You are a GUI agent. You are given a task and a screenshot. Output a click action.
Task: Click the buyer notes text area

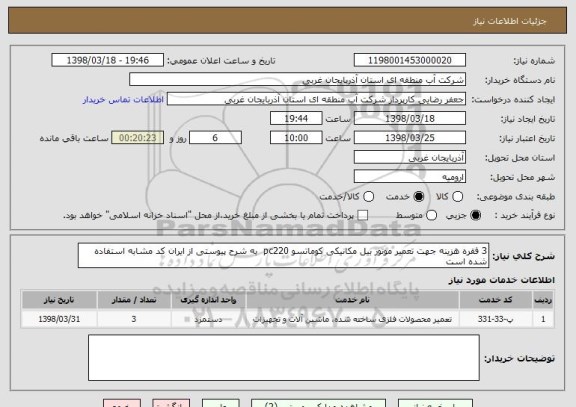pyautogui.click(x=284, y=357)
